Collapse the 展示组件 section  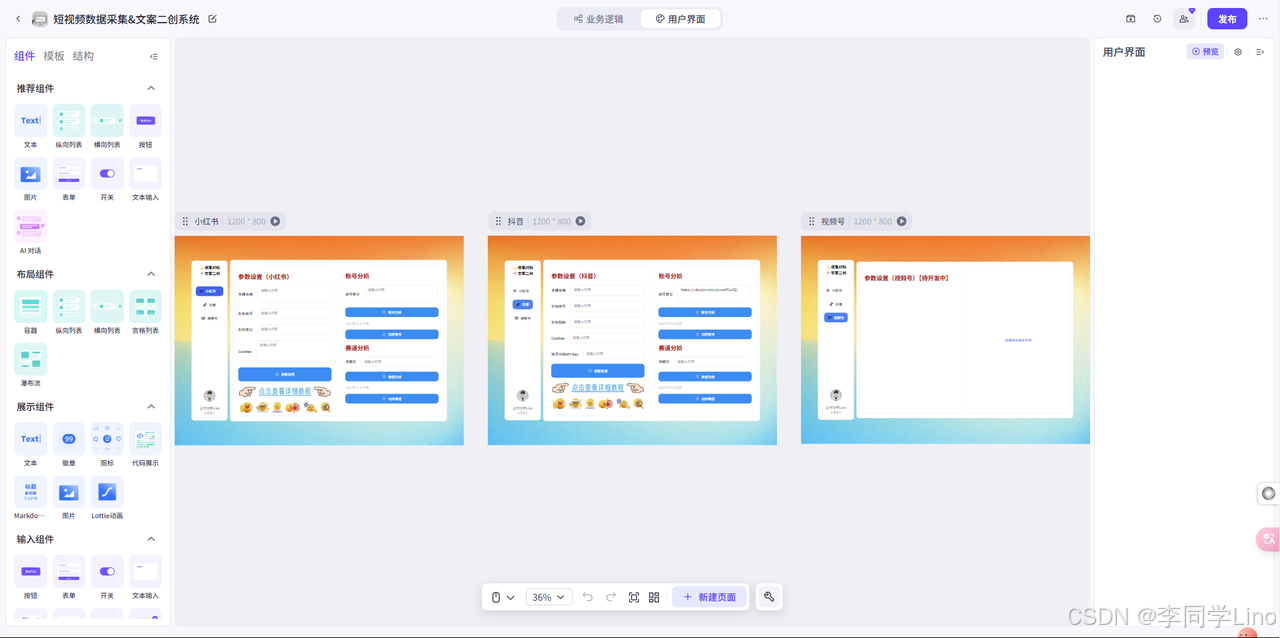151,407
